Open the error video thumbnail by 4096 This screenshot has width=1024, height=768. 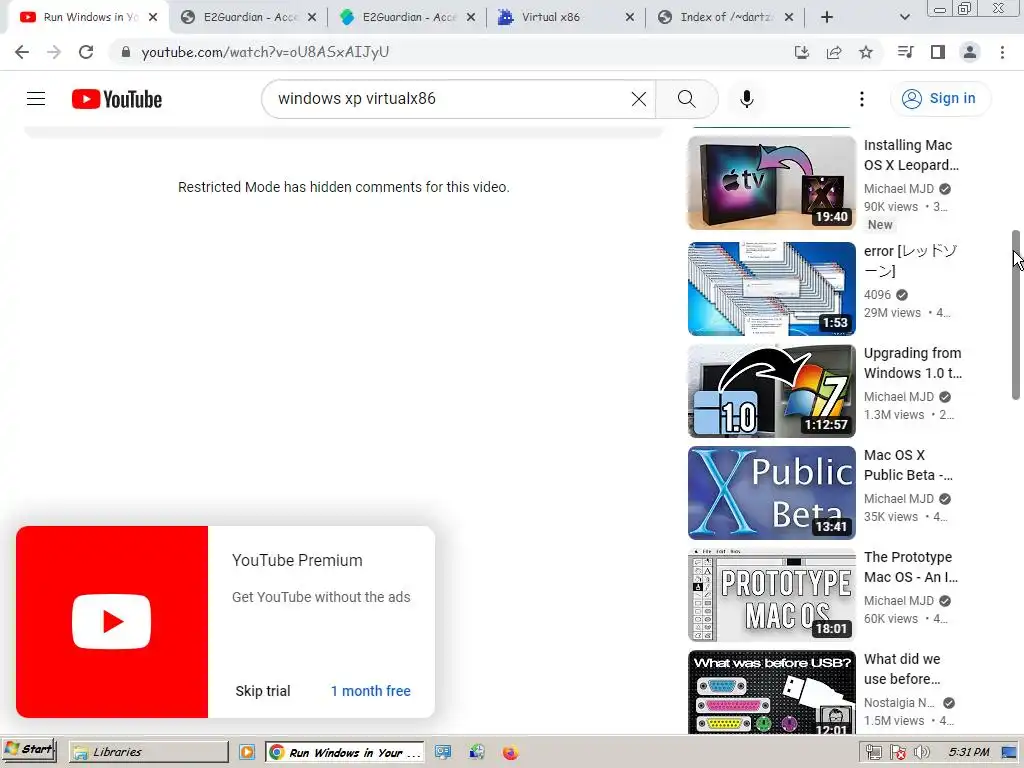click(771, 289)
